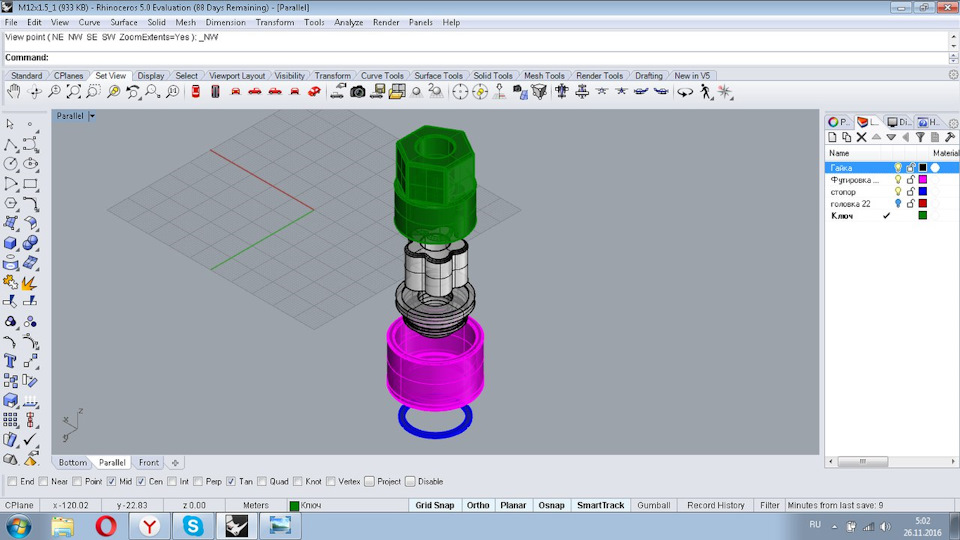Click the Polyline tool icon
Image resolution: width=960 pixels, height=540 pixels.
10,144
